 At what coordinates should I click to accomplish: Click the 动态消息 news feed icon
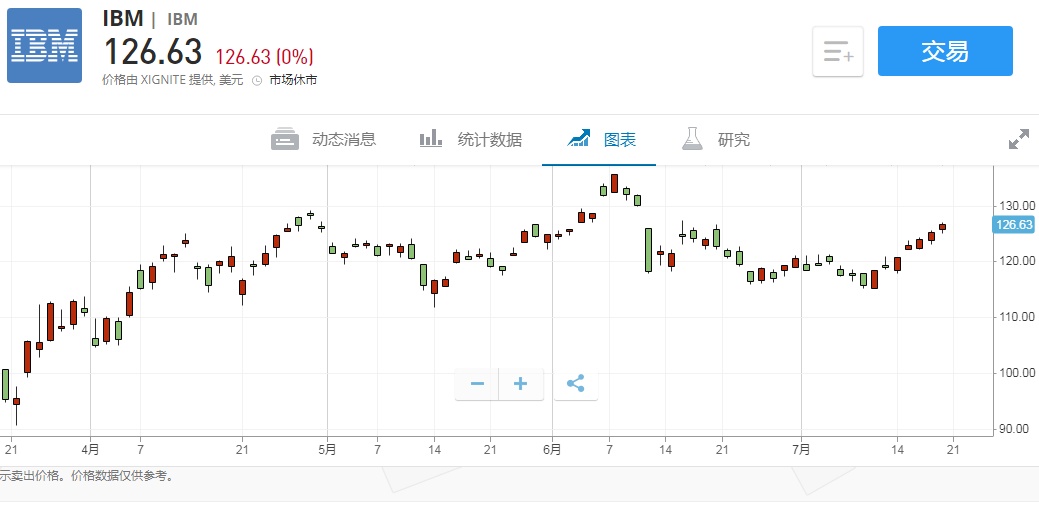tap(285, 140)
